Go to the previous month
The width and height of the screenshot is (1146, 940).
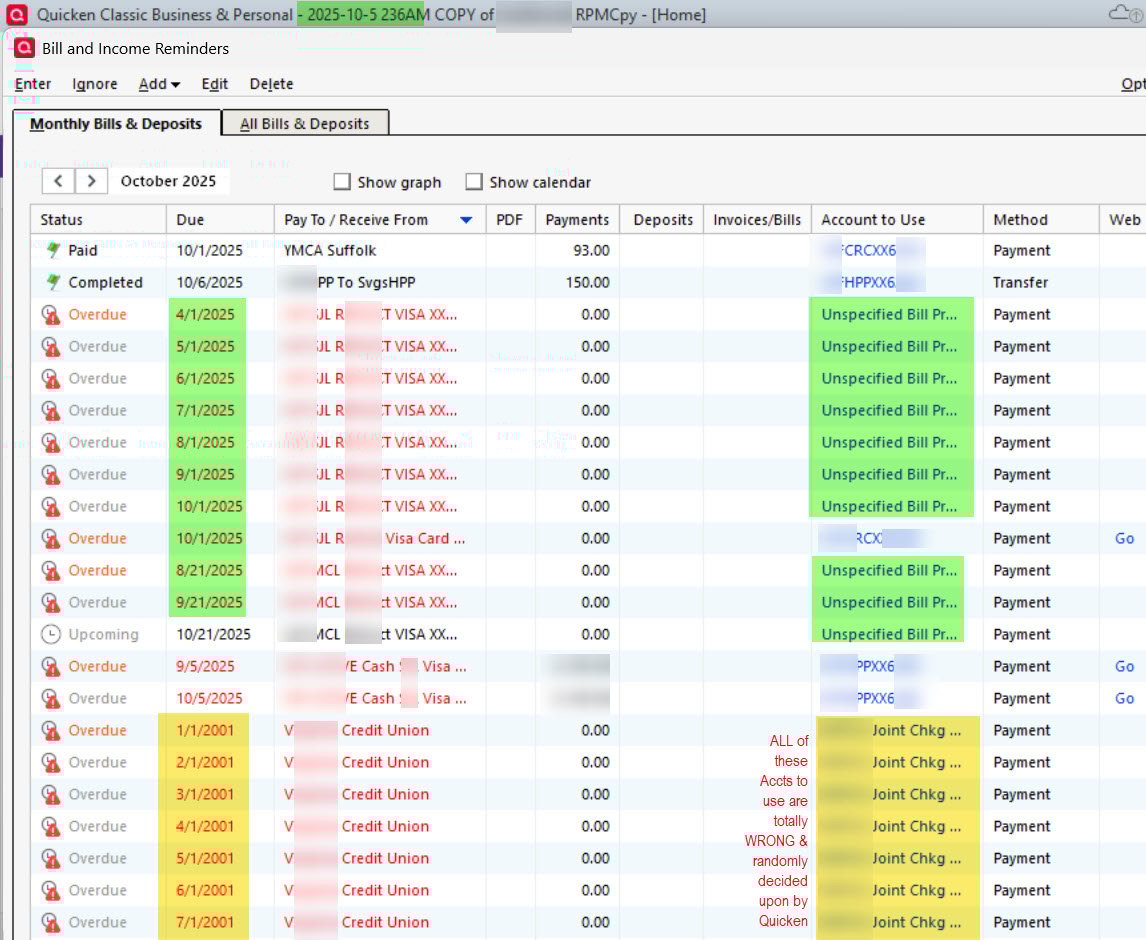[x=58, y=181]
